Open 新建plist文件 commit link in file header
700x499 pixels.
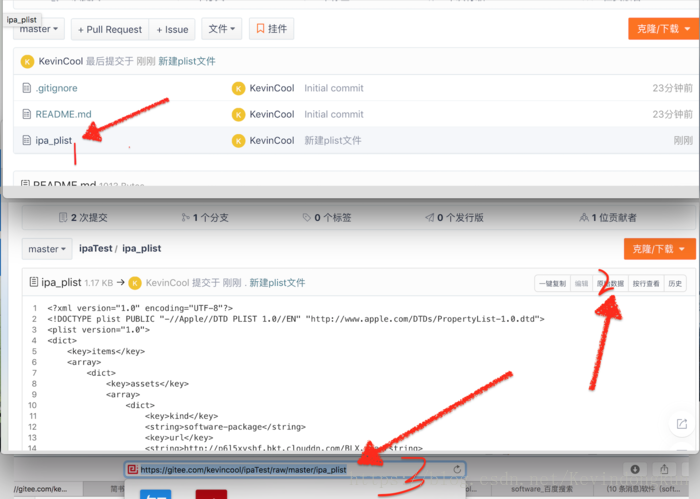[x=277, y=283]
